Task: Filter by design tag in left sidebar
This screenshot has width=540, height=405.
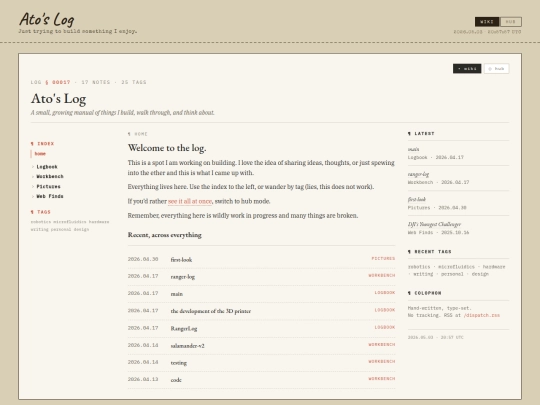Action: (81, 229)
